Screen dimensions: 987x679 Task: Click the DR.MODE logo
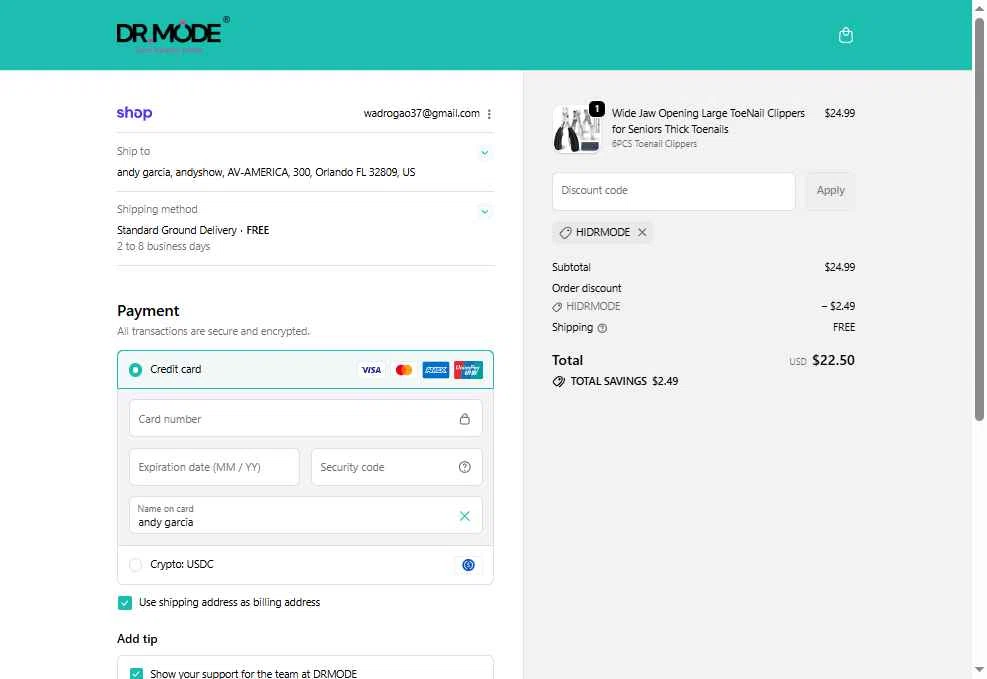[172, 34]
